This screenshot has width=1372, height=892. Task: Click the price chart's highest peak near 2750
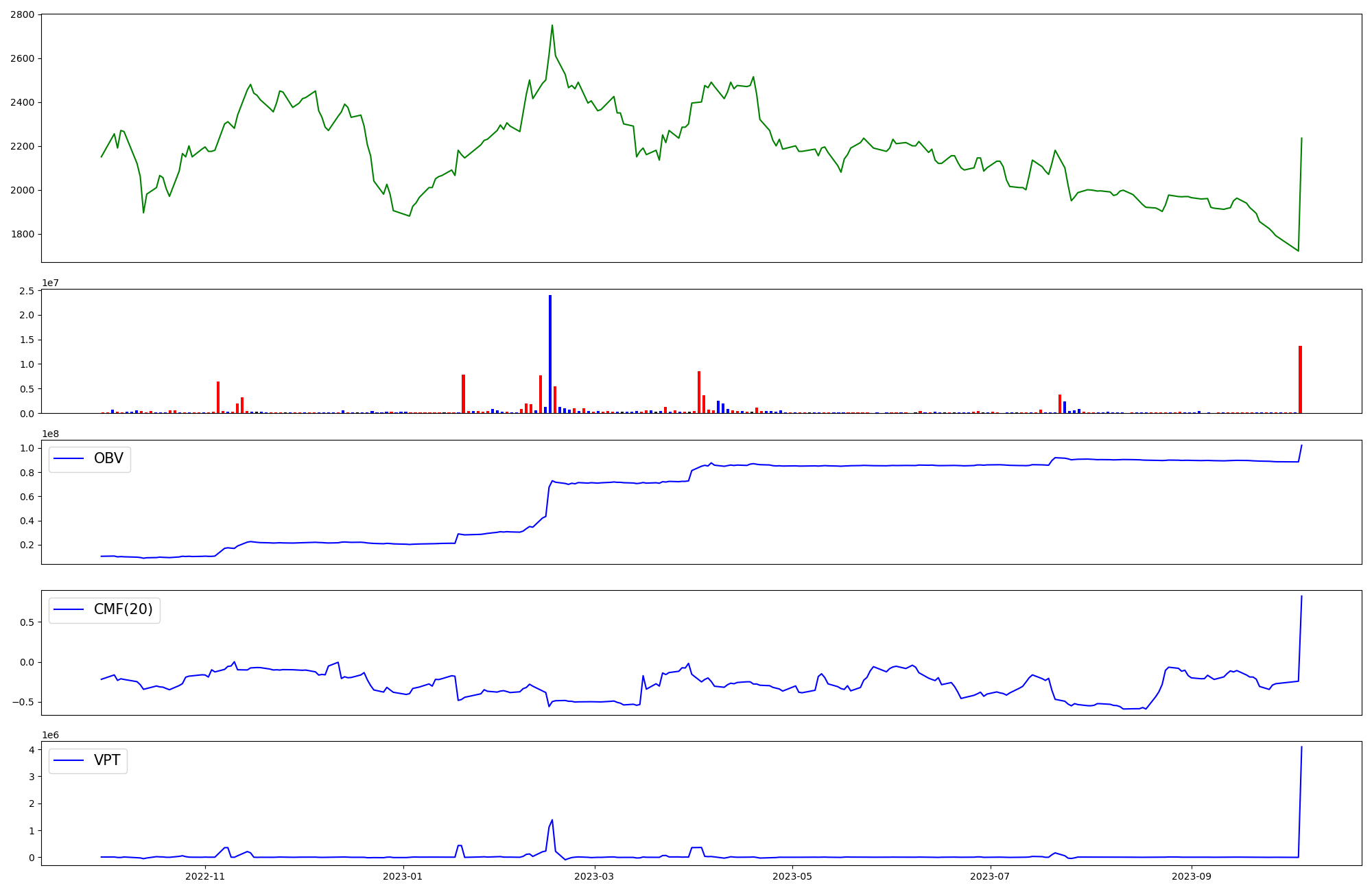point(552,26)
